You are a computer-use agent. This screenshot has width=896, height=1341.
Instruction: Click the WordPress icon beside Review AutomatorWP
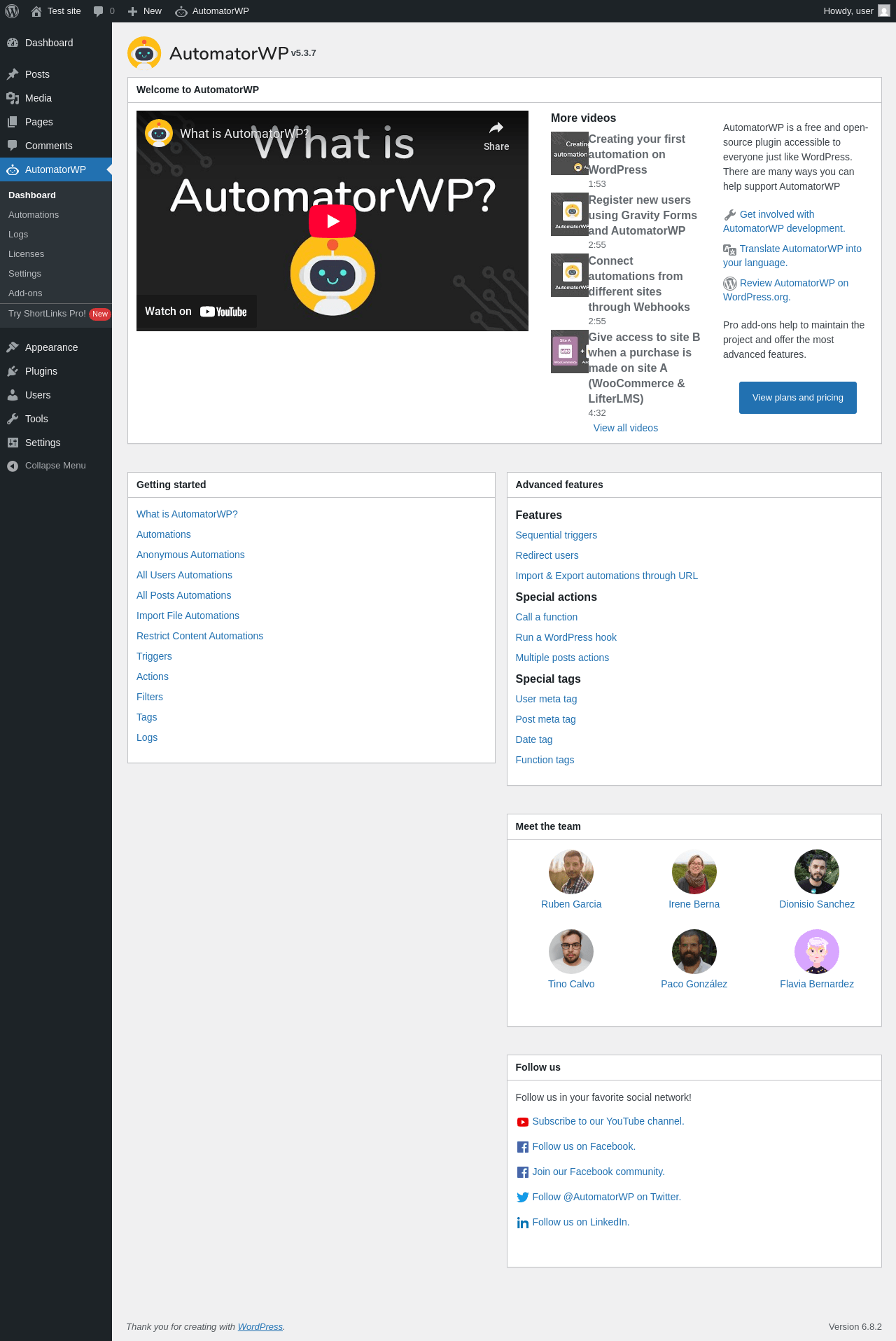click(x=730, y=284)
